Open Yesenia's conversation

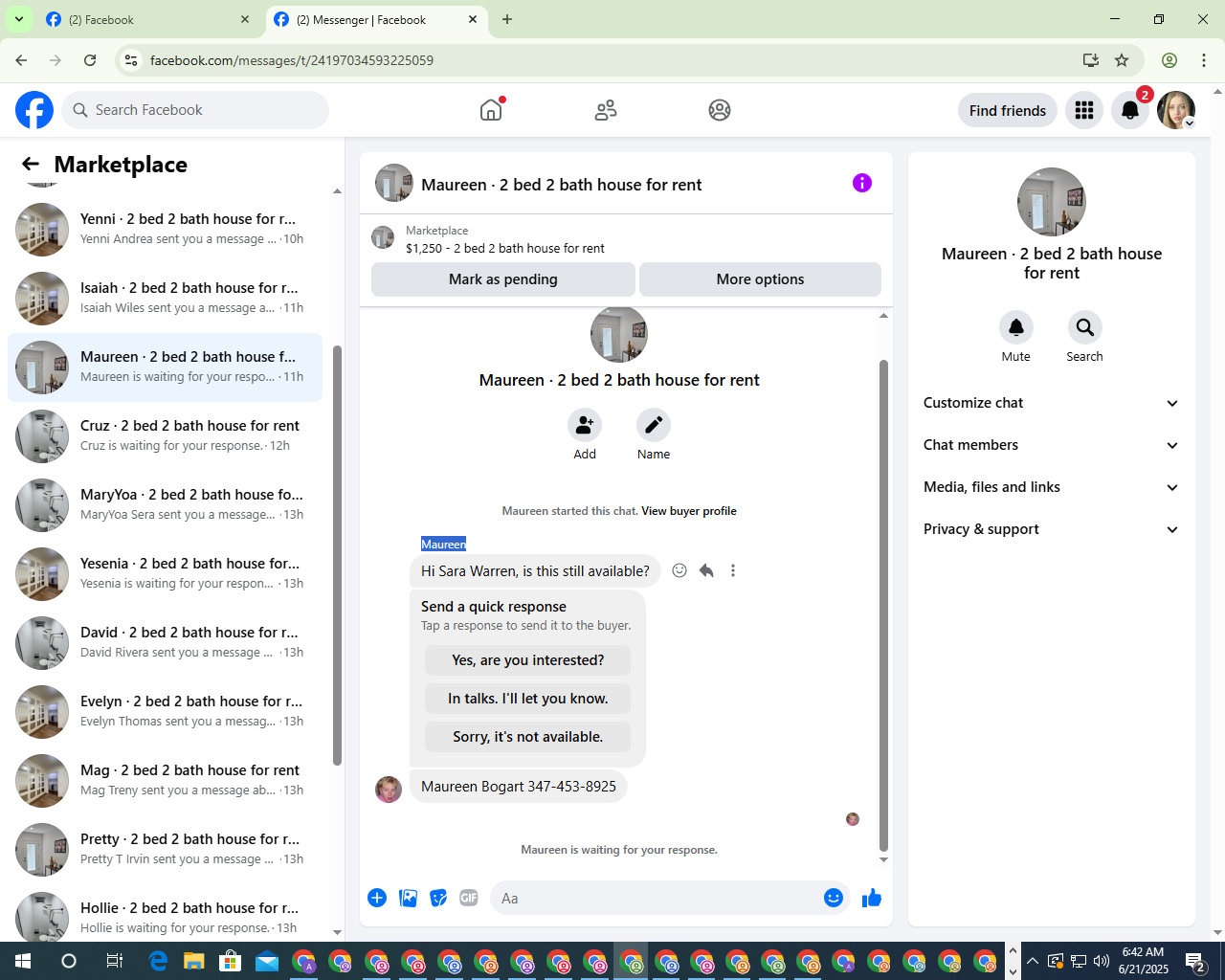click(165, 574)
